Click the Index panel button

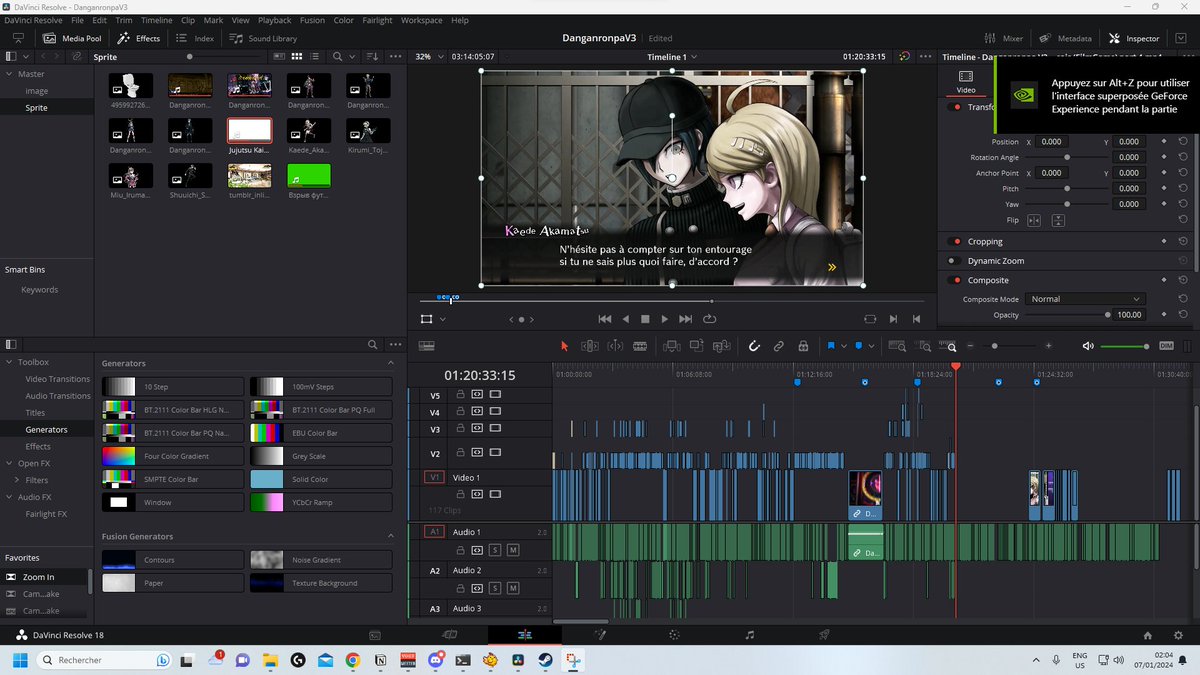(x=195, y=38)
